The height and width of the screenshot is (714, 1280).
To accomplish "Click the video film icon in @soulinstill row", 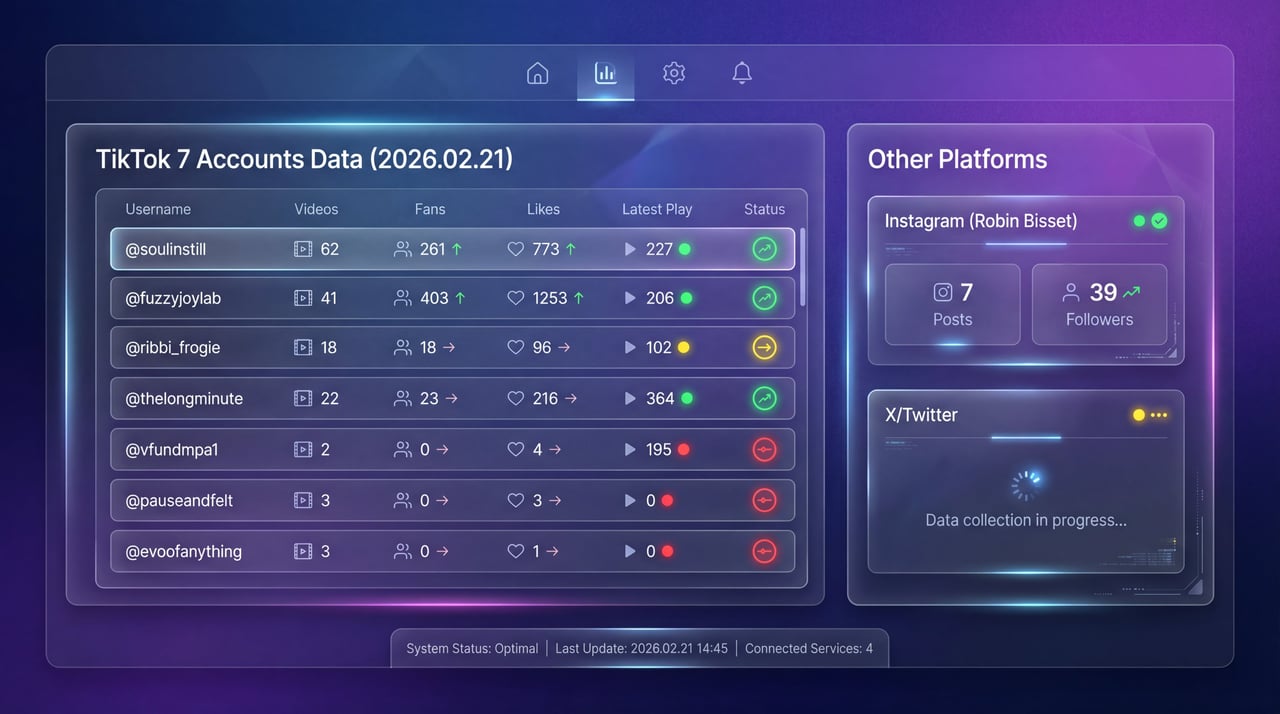I will coord(303,249).
